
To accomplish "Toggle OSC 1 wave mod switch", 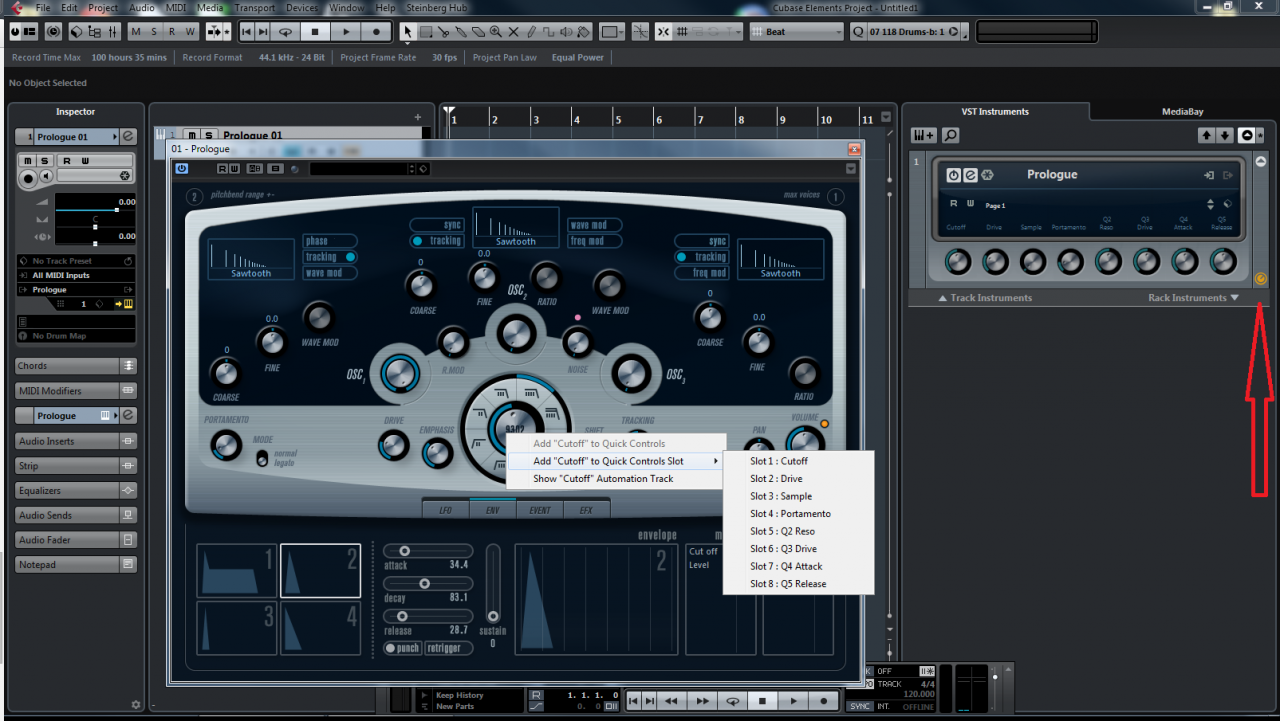I will (330, 273).
